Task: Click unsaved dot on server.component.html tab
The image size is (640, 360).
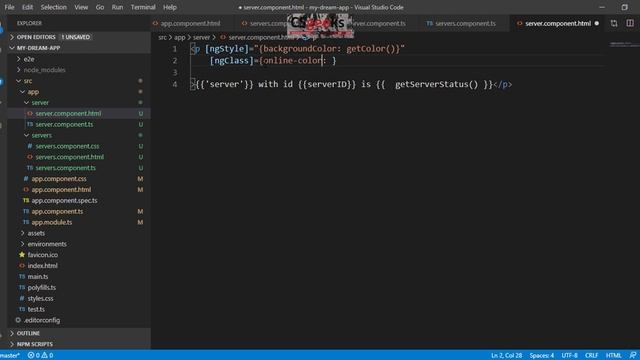Action: point(597,23)
